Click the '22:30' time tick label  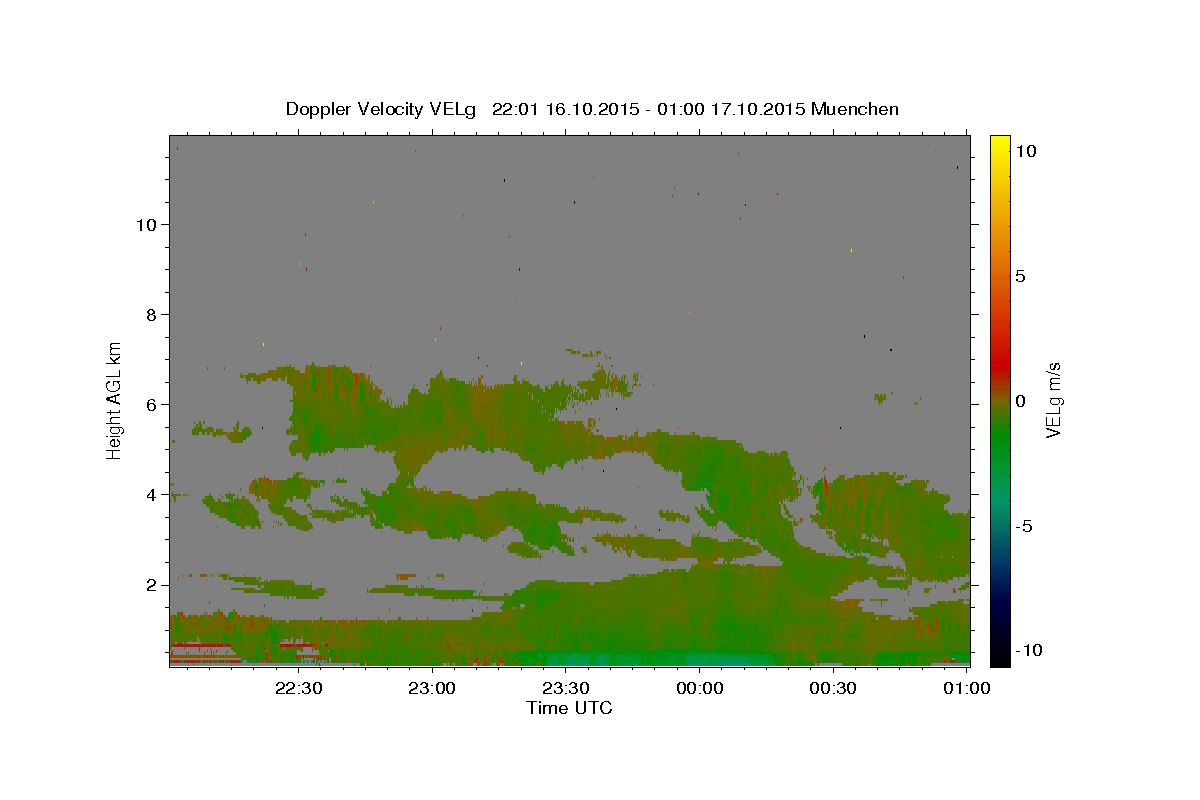point(299,688)
